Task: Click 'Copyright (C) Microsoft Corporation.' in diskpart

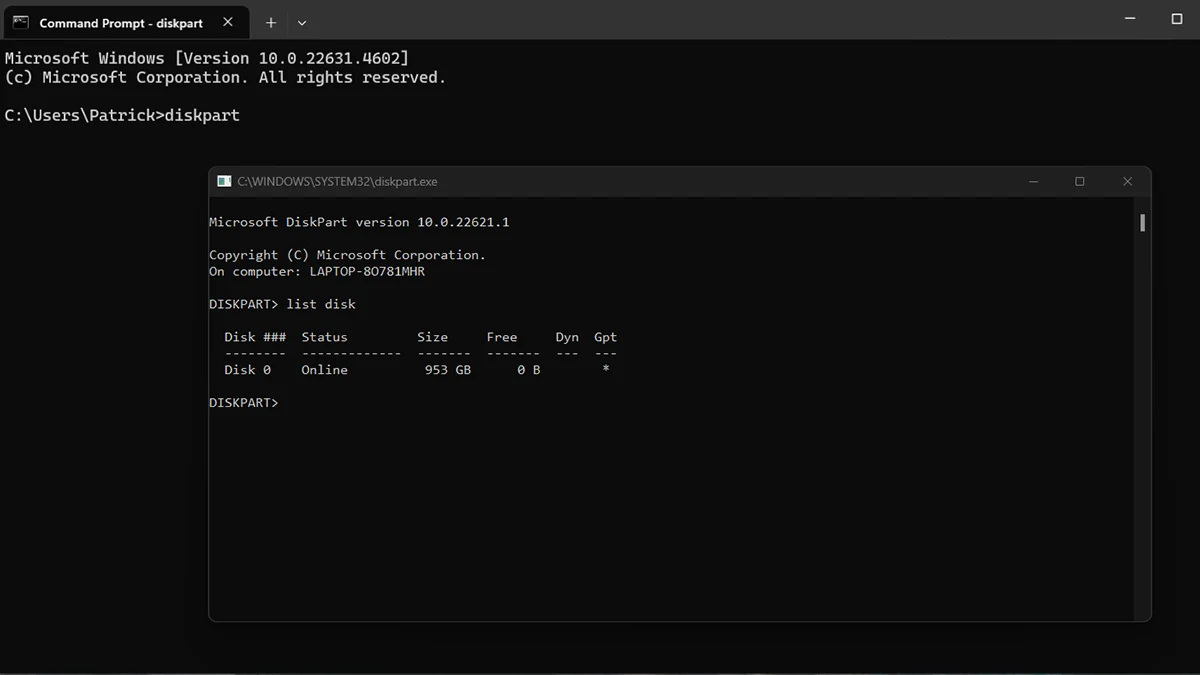Action: [x=347, y=255]
